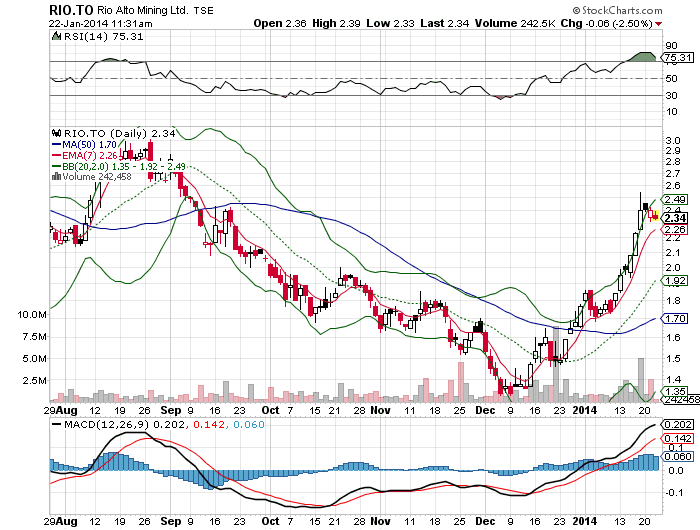Click the RSI(14) indicator icon

56,37
